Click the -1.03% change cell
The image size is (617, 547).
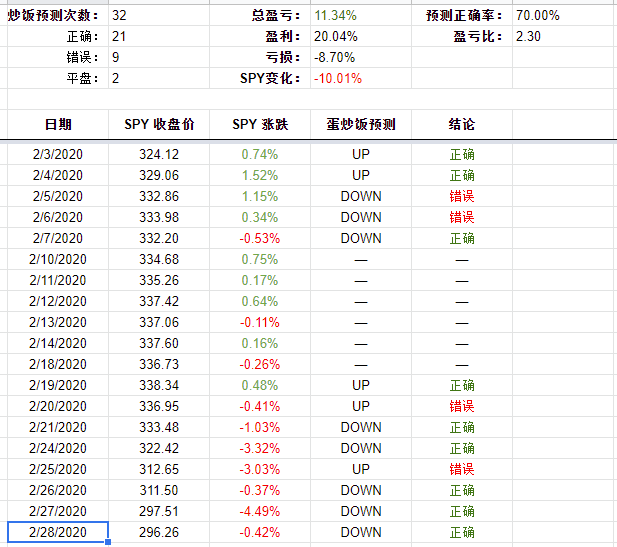point(260,427)
